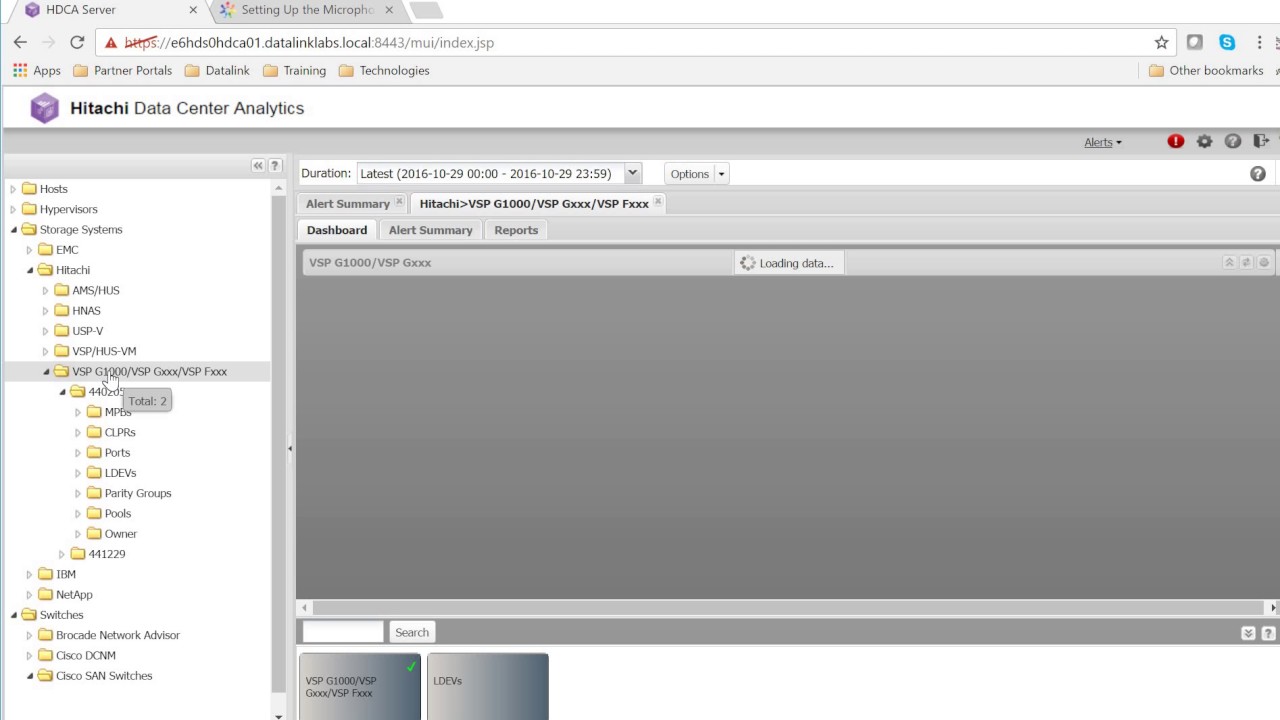1280x720 pixels.
Task: Open help icon beside the Options bar
Action: 1258,174
